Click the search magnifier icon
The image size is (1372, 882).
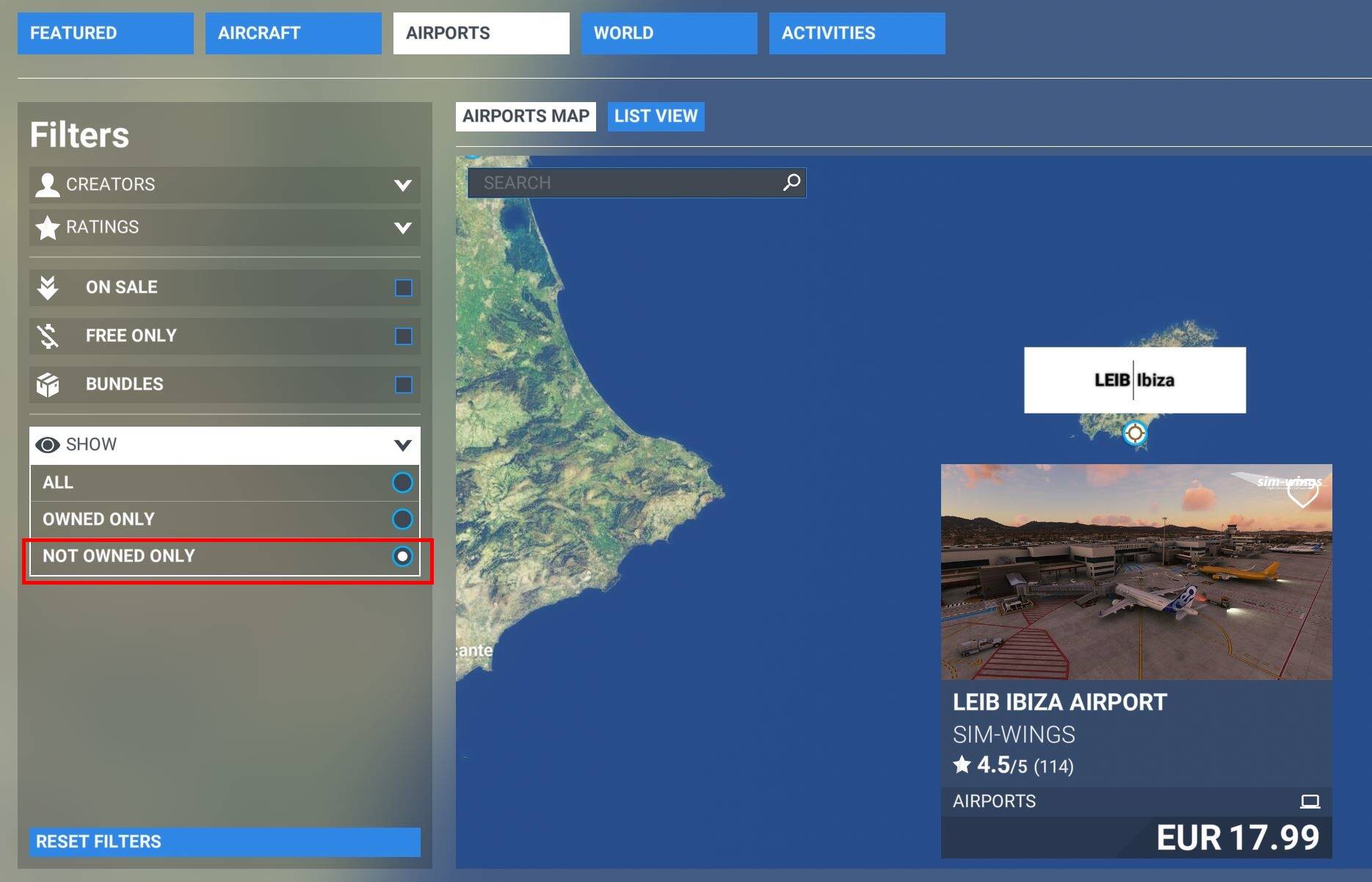[x=791, y=182]
